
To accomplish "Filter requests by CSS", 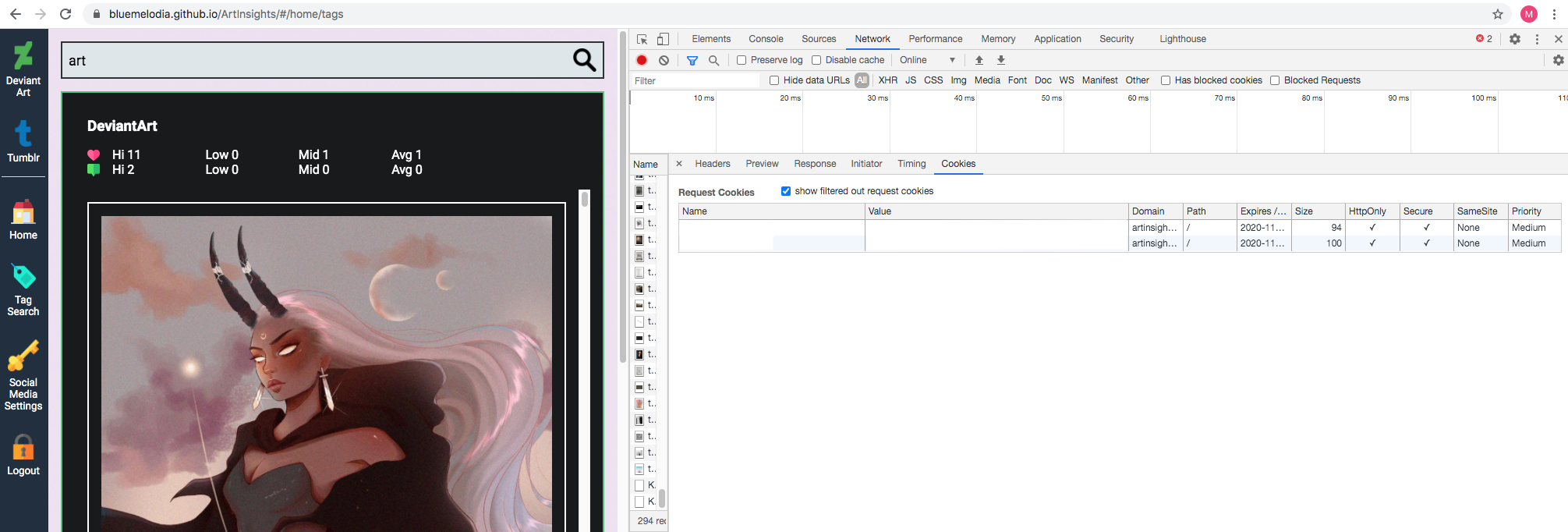I will 933,80.
